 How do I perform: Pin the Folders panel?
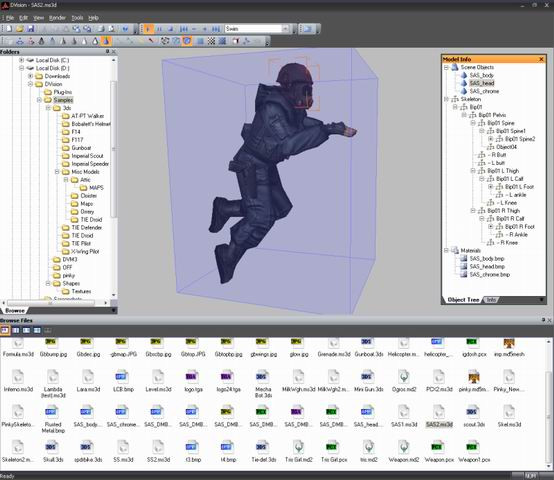click(x=107, y=52)
